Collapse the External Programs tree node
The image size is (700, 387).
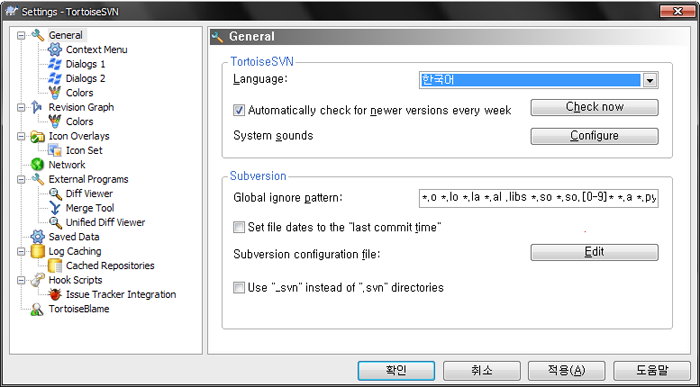21,179
